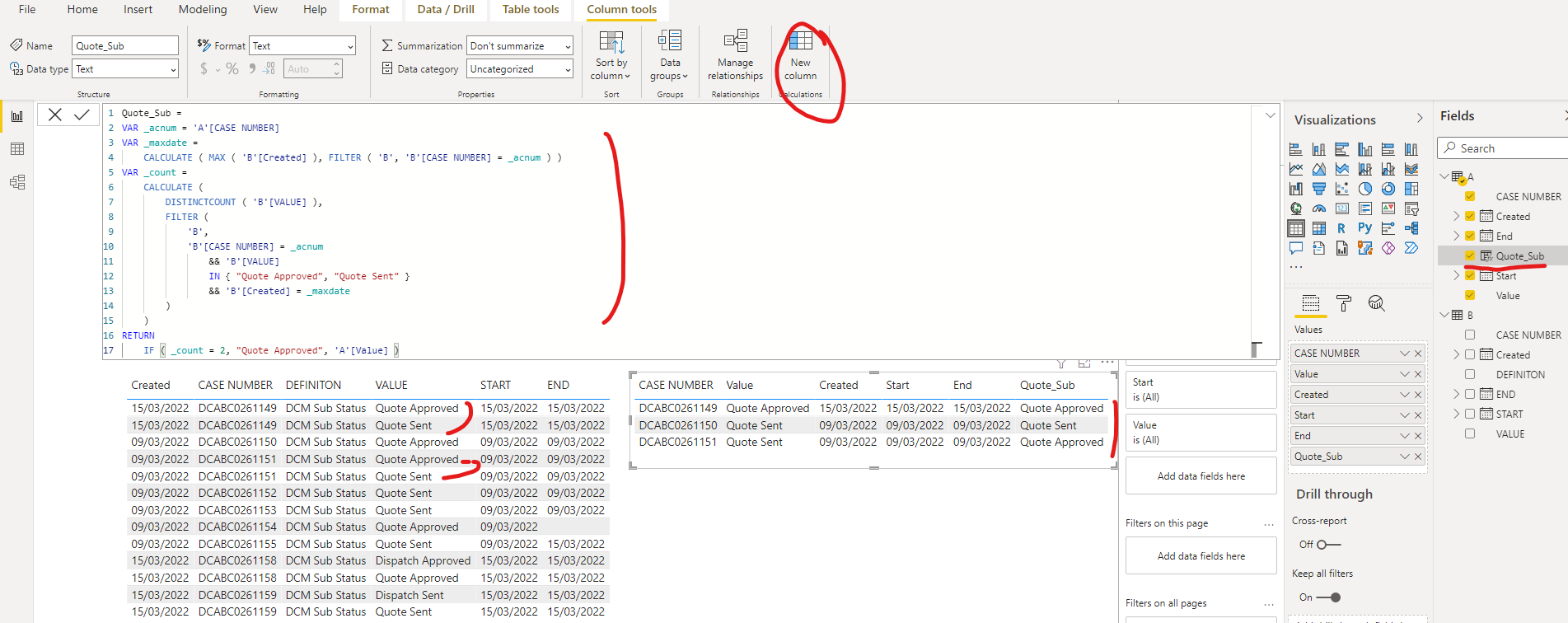Click the Name input field Quote_Sub

click(125, 46)
